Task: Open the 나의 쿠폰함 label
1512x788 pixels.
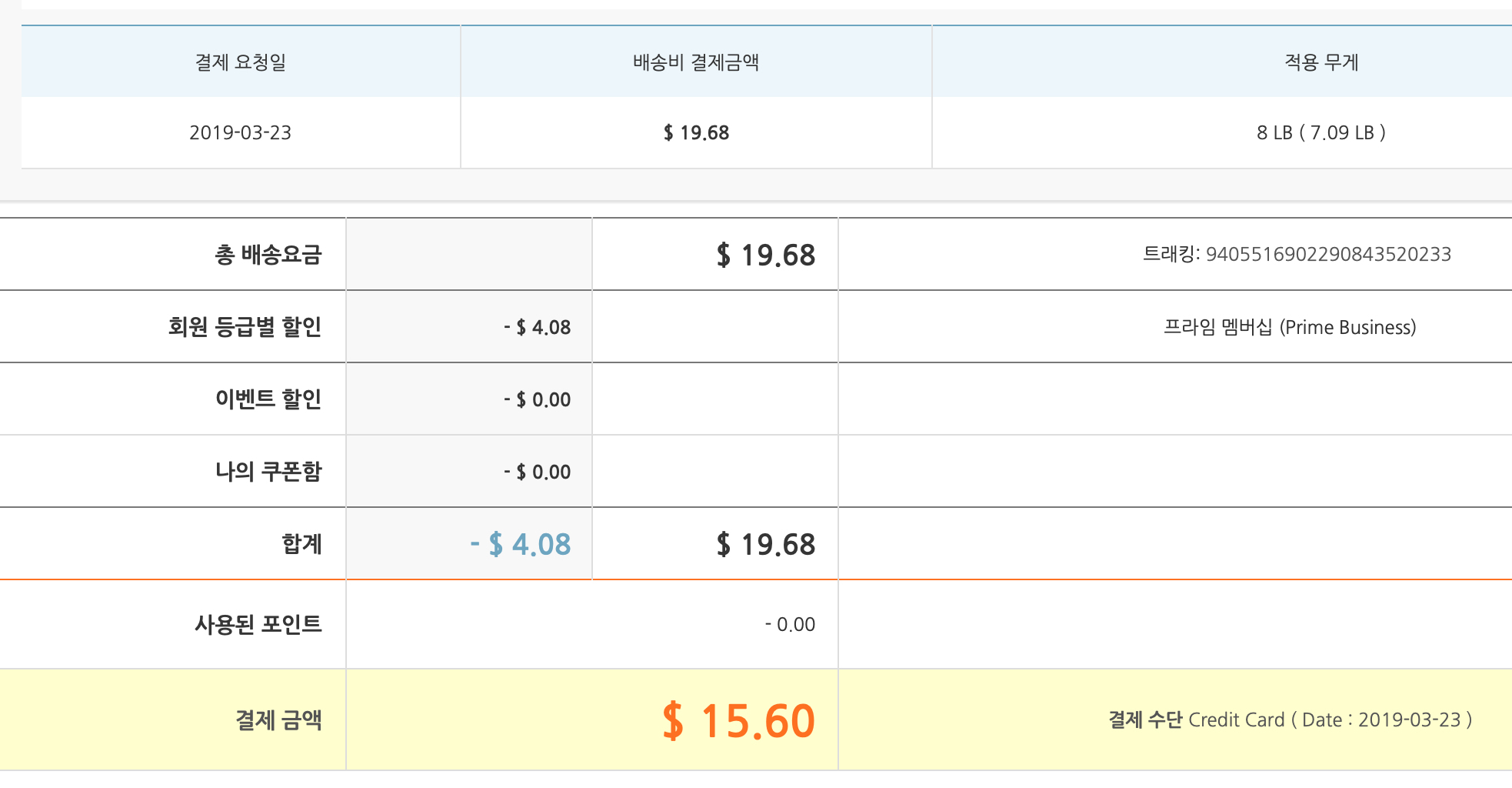Action: (x=268, y=472)
